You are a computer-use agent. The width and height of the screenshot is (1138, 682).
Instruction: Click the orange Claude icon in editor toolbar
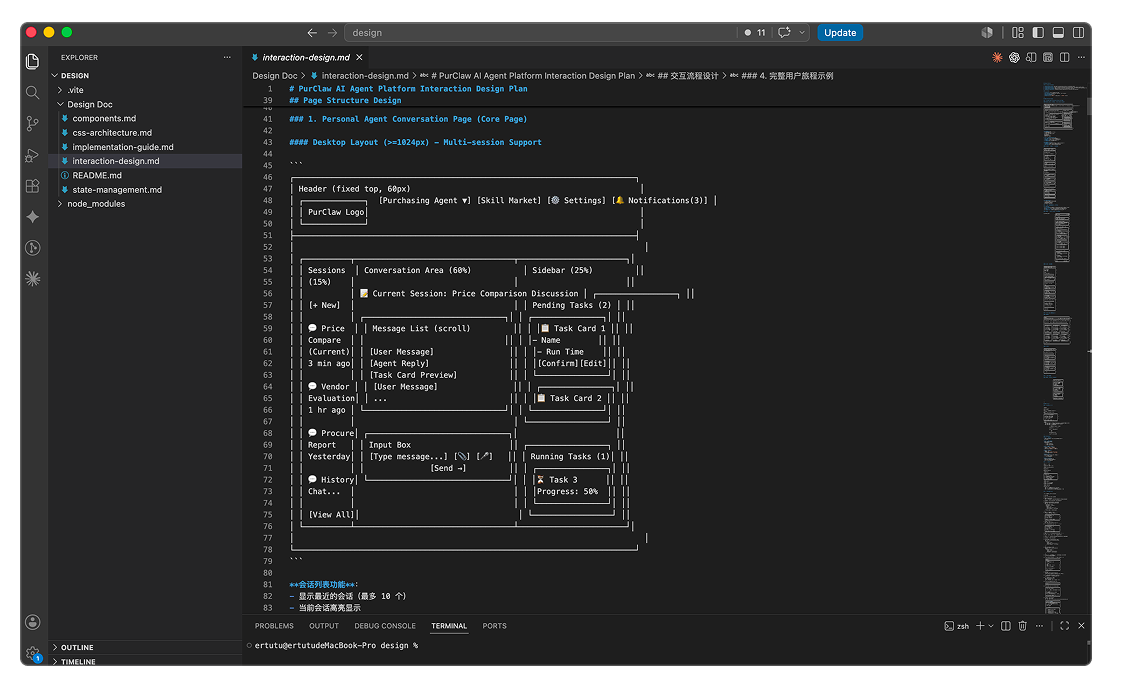point(997,57)
